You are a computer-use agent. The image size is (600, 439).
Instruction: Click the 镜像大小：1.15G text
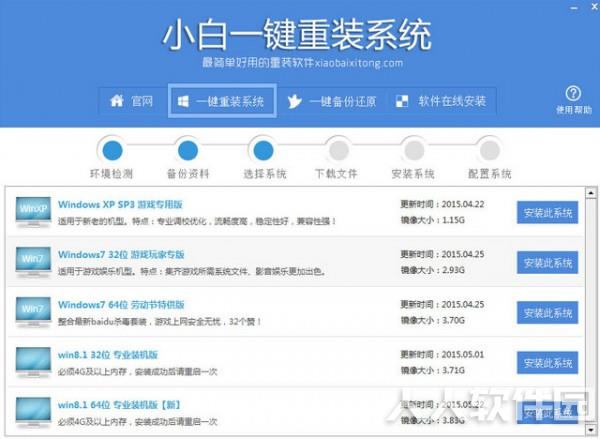click(x=432, y=220)
